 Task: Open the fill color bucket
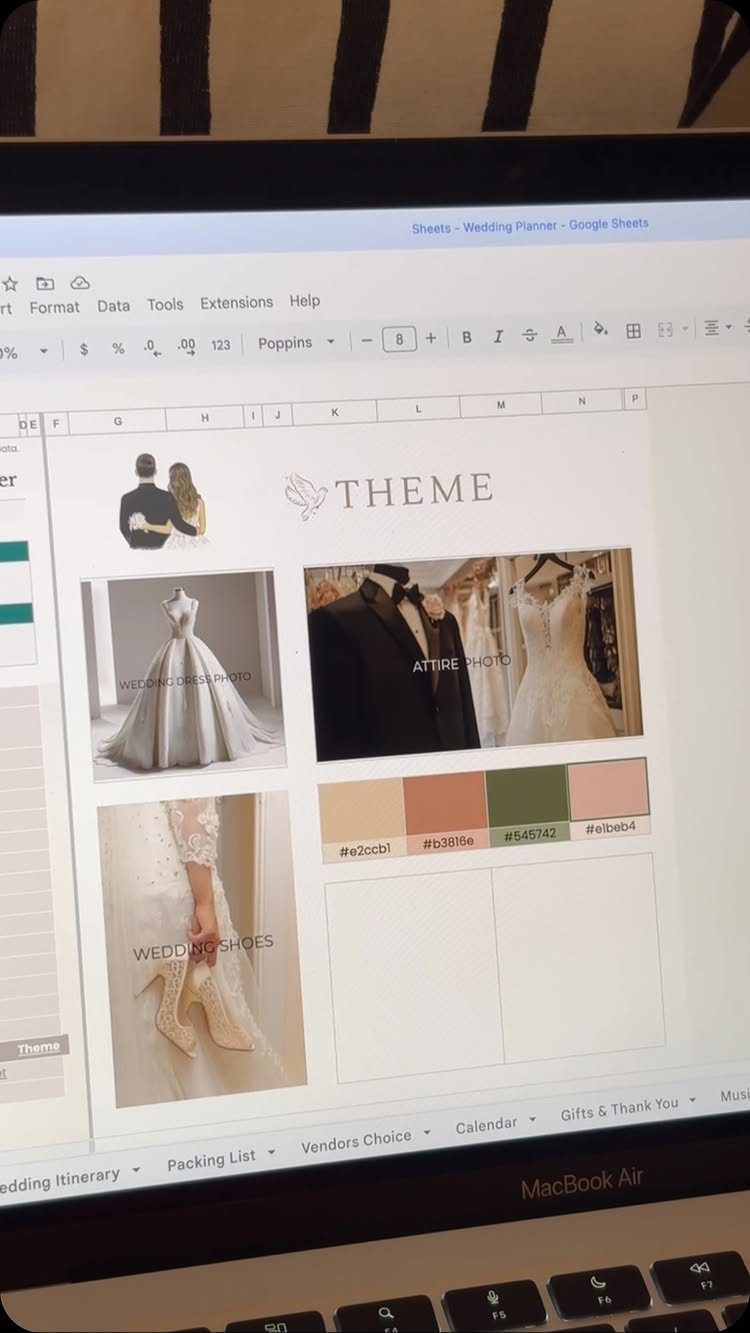click(x=600, y=331)
